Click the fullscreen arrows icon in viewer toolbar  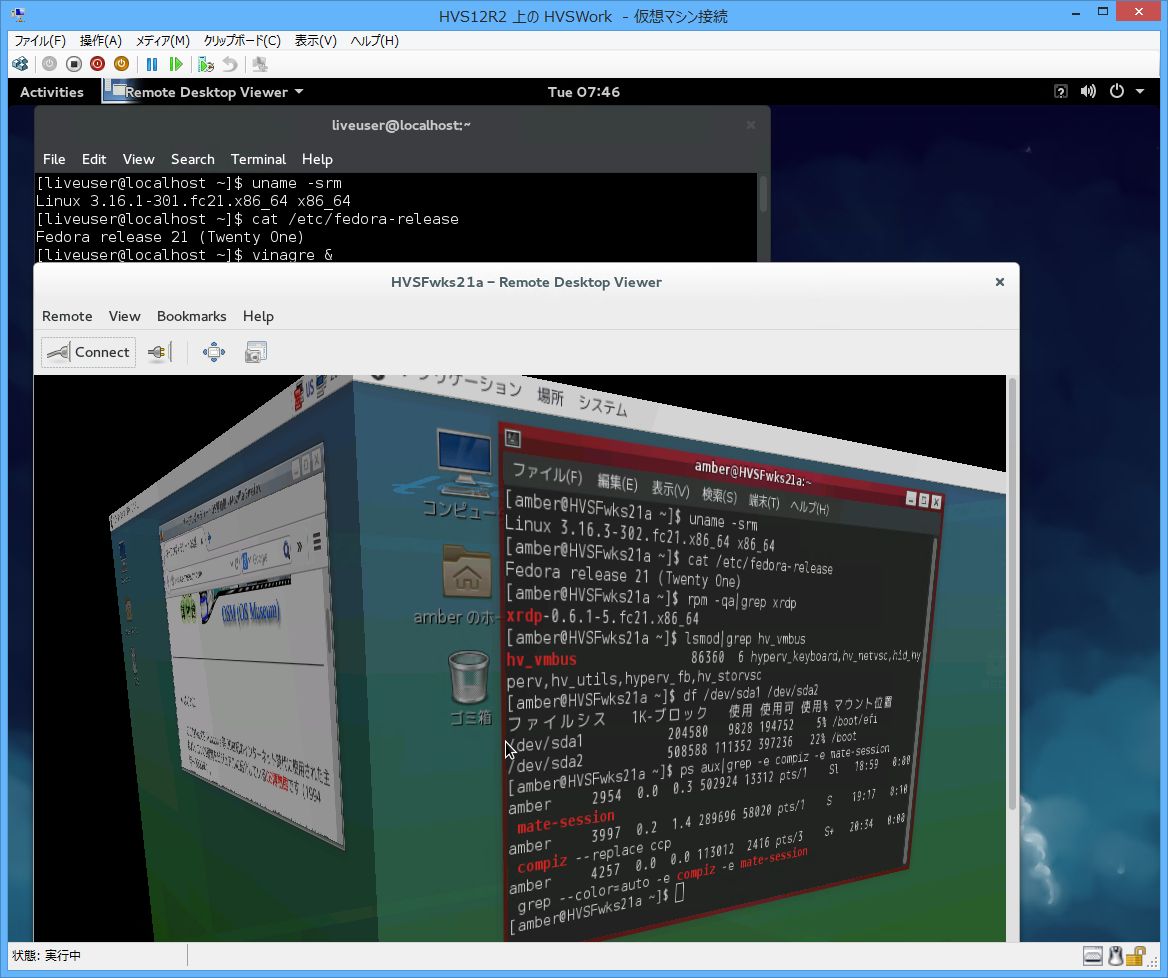click(214, 352)
